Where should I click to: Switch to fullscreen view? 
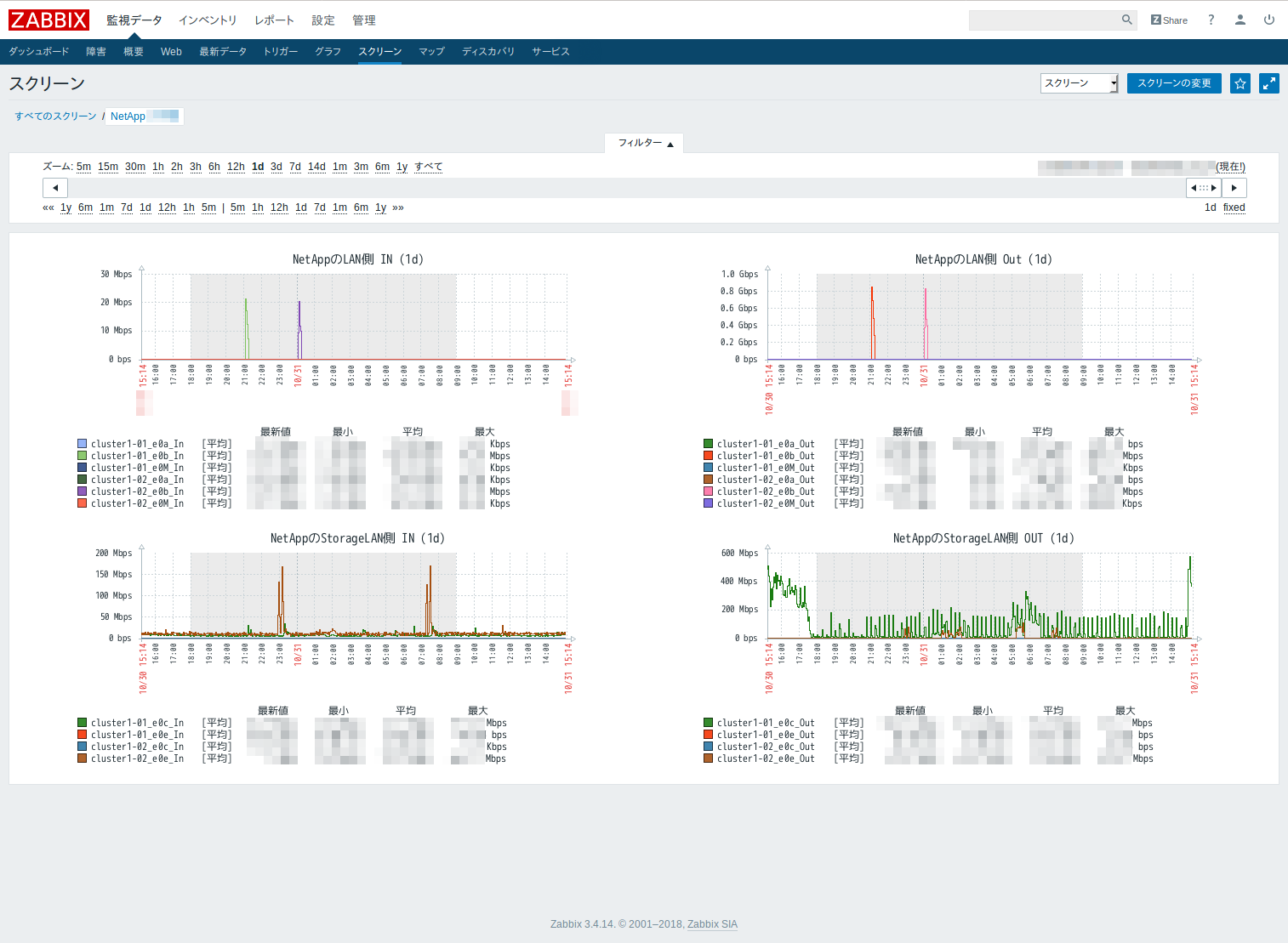tap(1268, 83)
